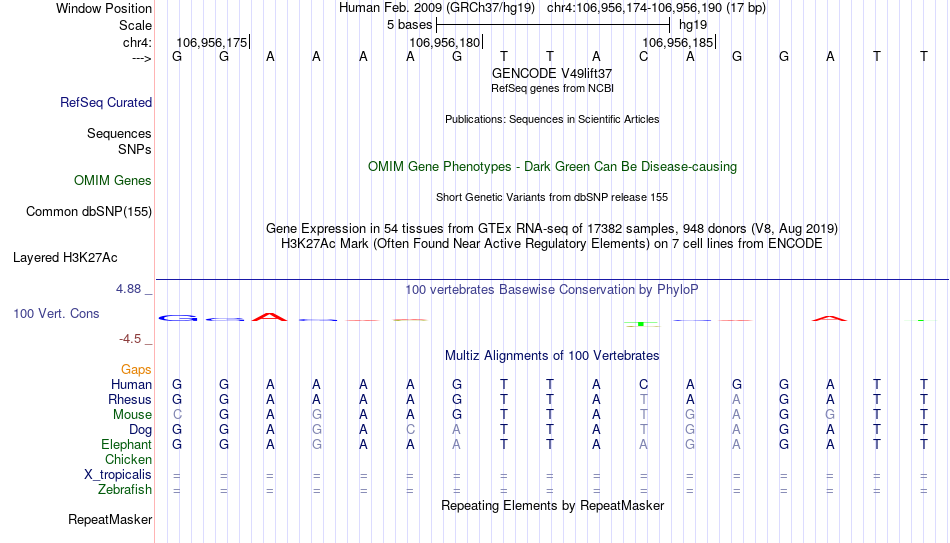The height and width of the screenshot is (543, 950).
Task: Click the 106,956,180 ruler position
Action: 445,42
